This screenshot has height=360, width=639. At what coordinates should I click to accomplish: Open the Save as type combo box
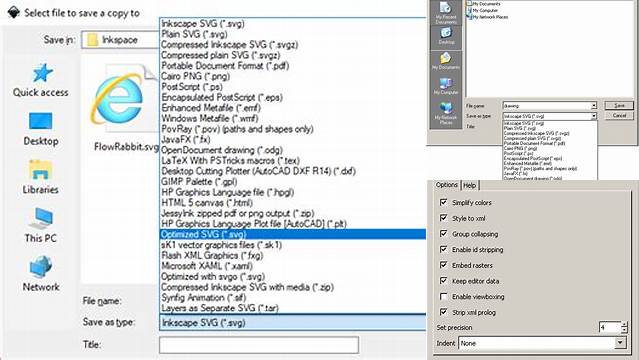pyautogui.click(x=292, y=322)
